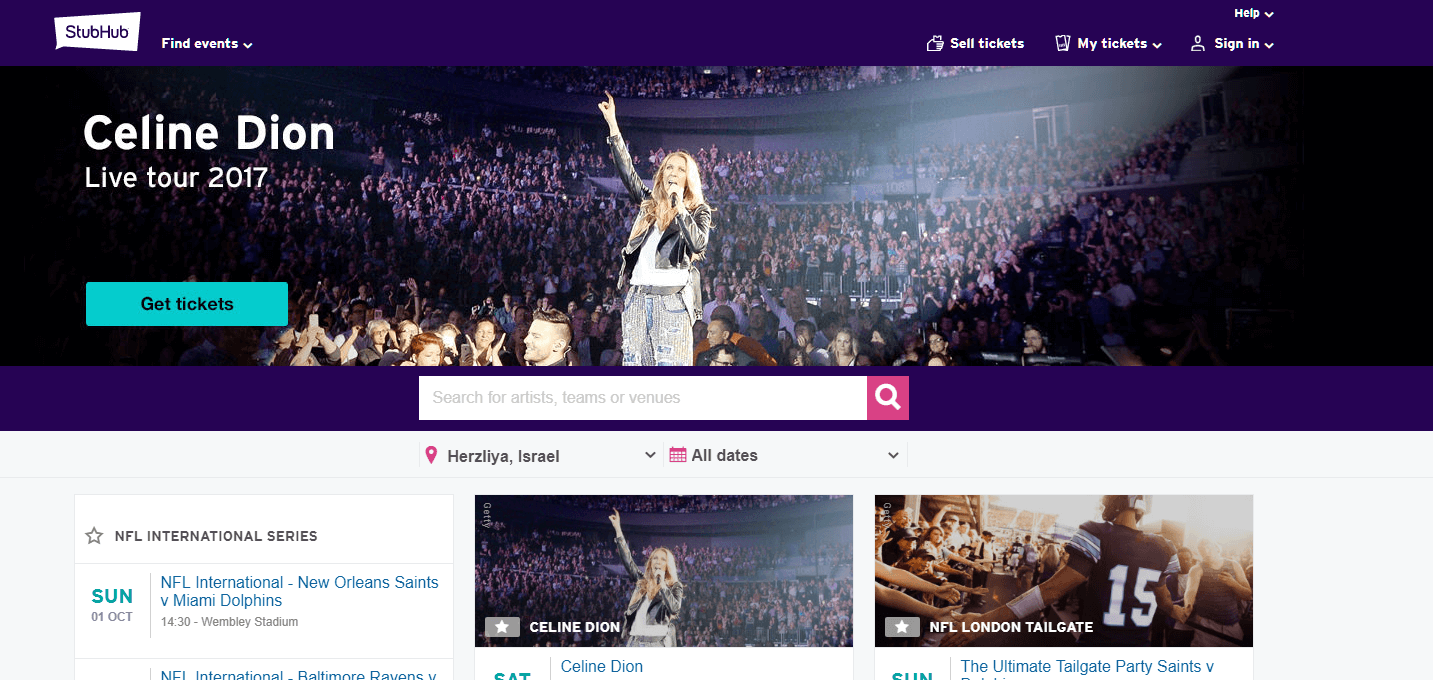Open the Saints v Miami Dolphins event link

pos(298,592)
